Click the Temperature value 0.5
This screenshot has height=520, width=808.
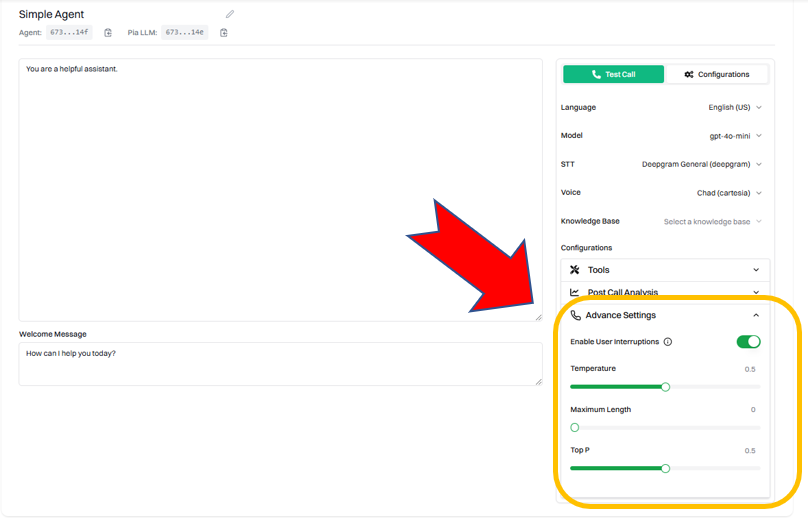(x=750, y=369)
